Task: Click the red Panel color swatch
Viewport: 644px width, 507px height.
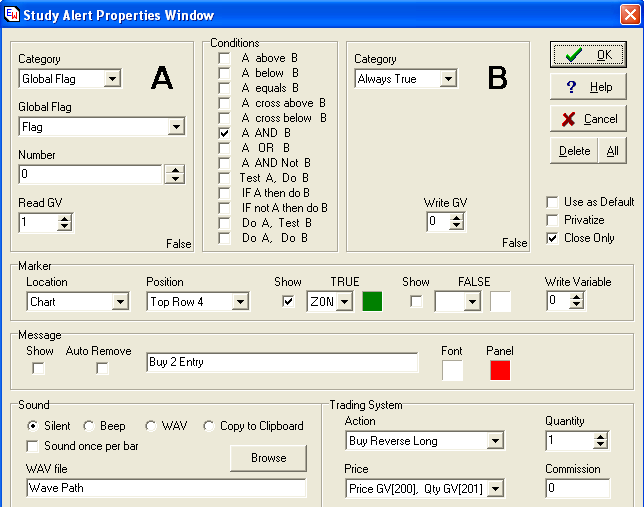Action: [x=500, y=370]
